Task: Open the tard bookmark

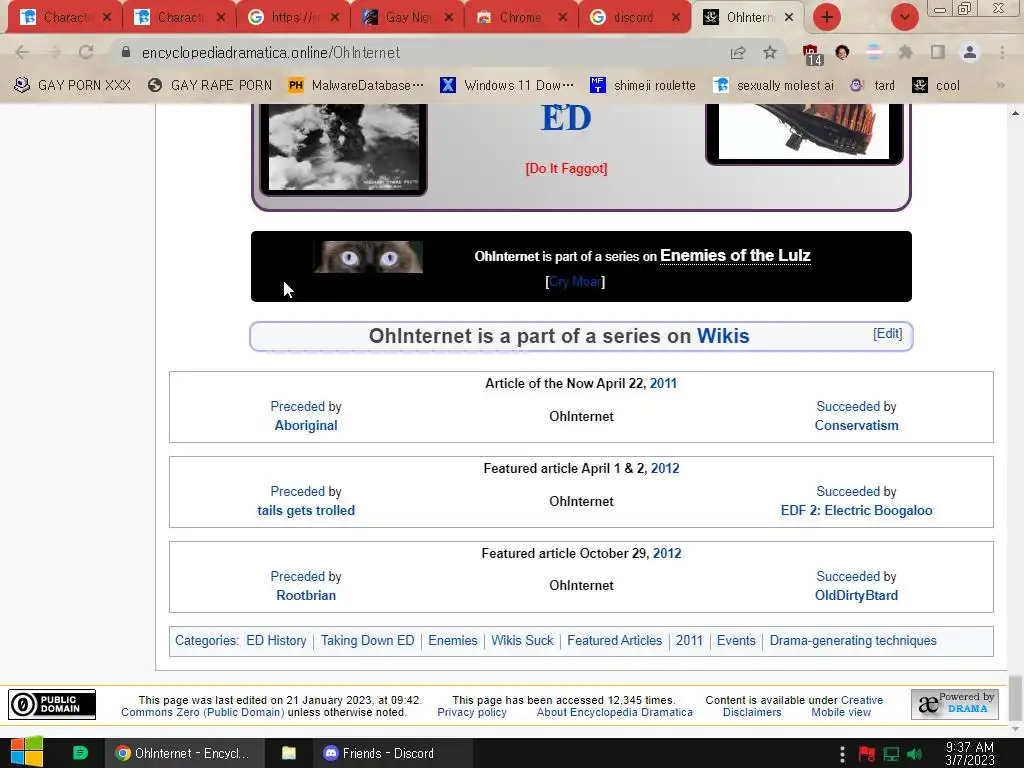Action: coord(872,85)
